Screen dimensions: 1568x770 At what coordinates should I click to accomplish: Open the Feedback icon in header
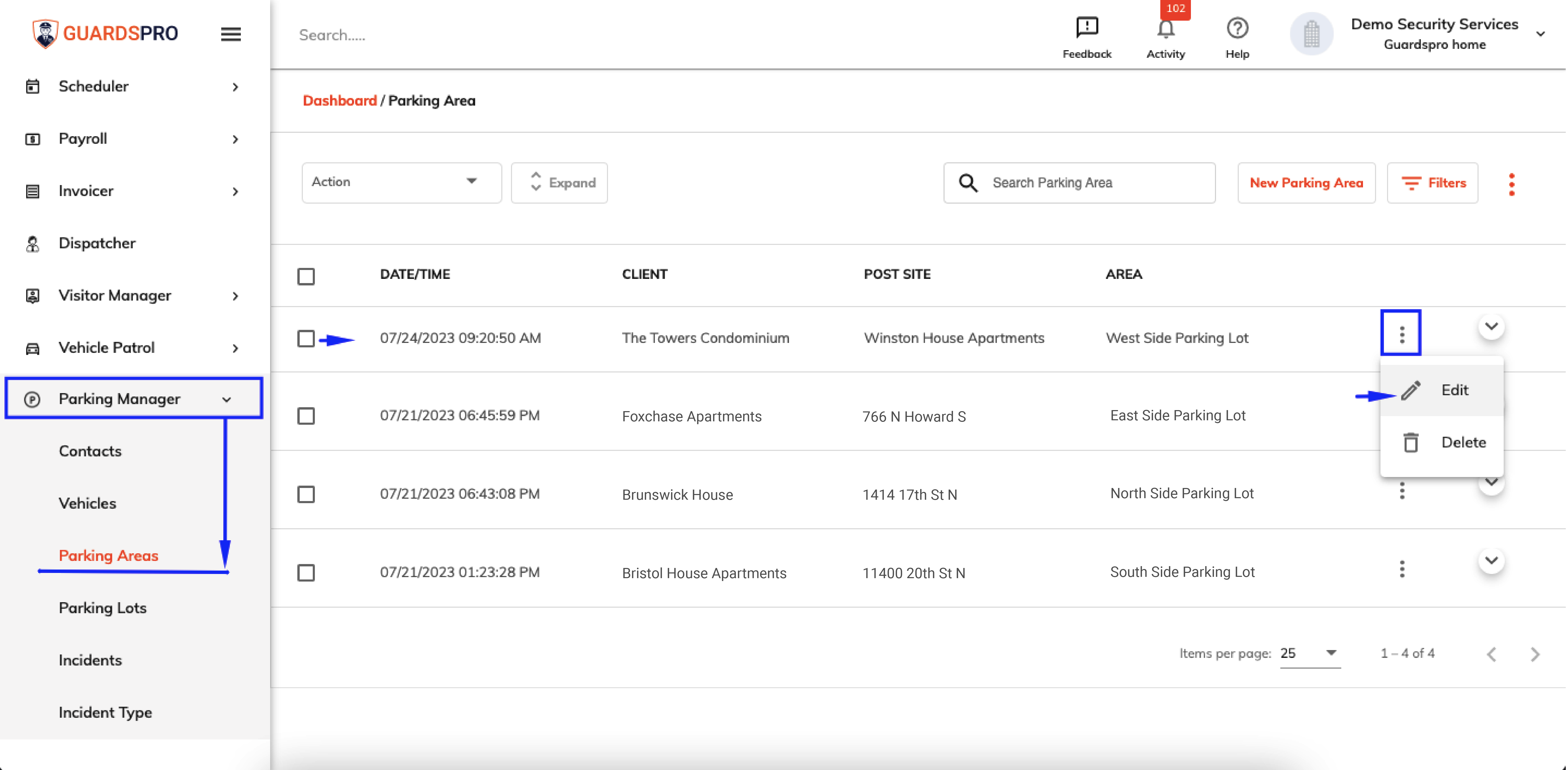(1087, 27)
